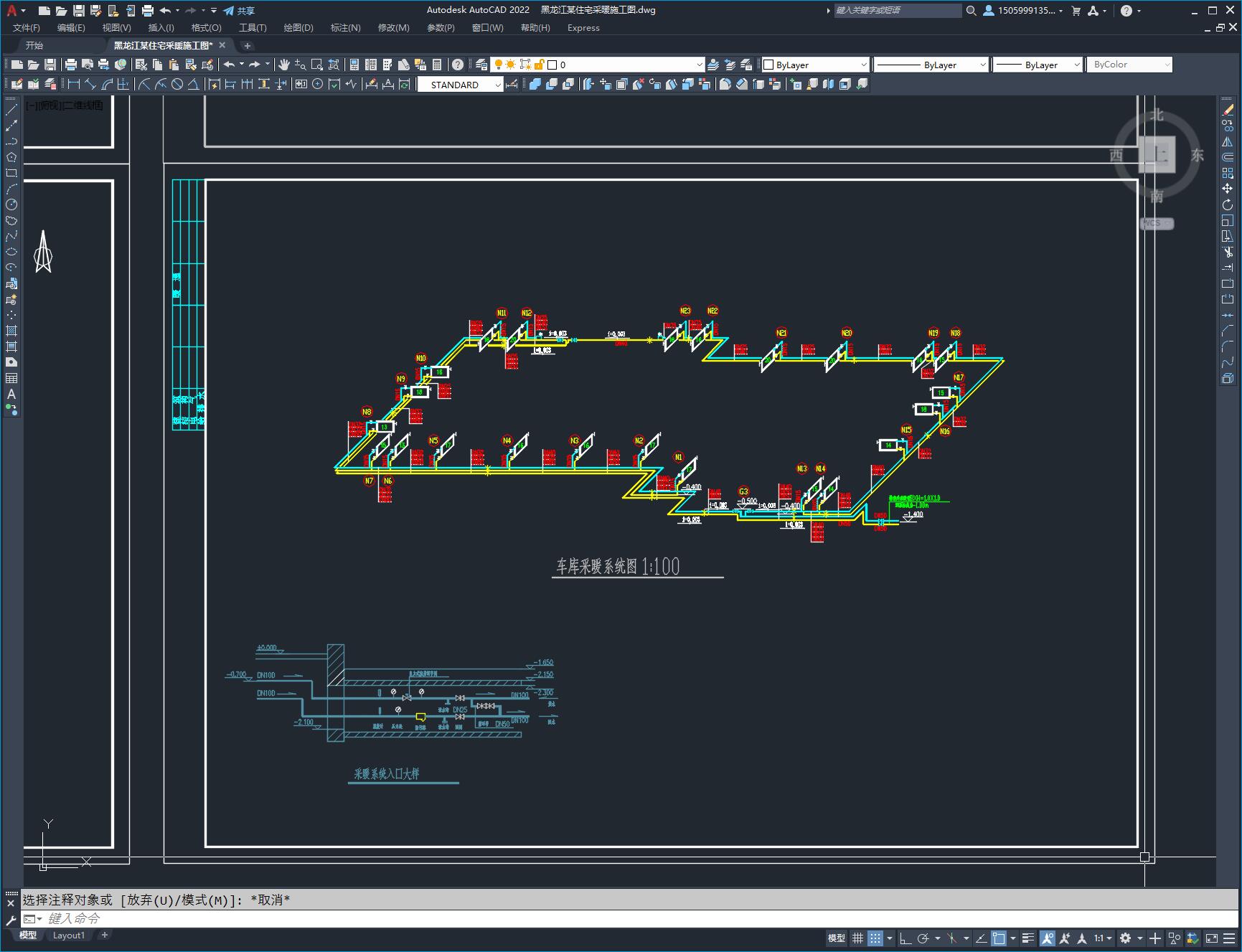This screenshot has width=1242, height=952.
Task: Click the Zoom Window tool icon
Action: pyautogui.click(x=317, y=65)
